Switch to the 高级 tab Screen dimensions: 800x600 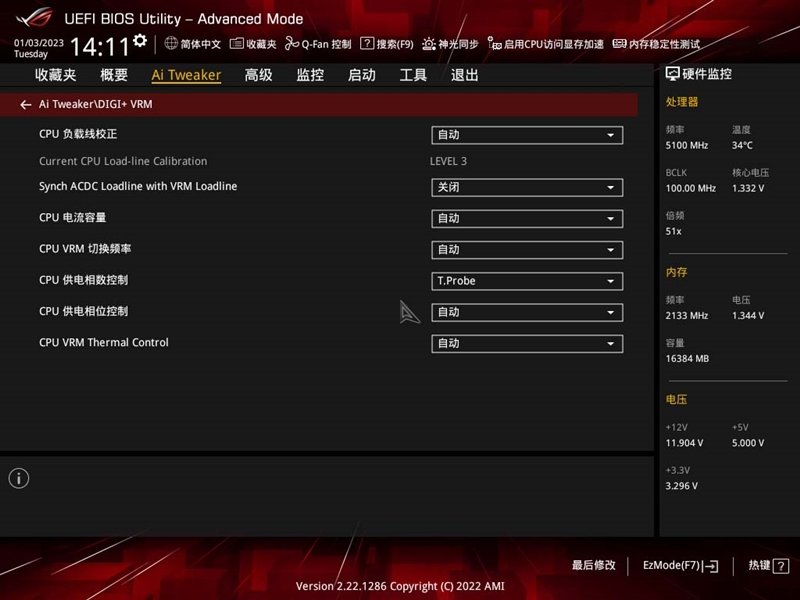pos(258,75)
